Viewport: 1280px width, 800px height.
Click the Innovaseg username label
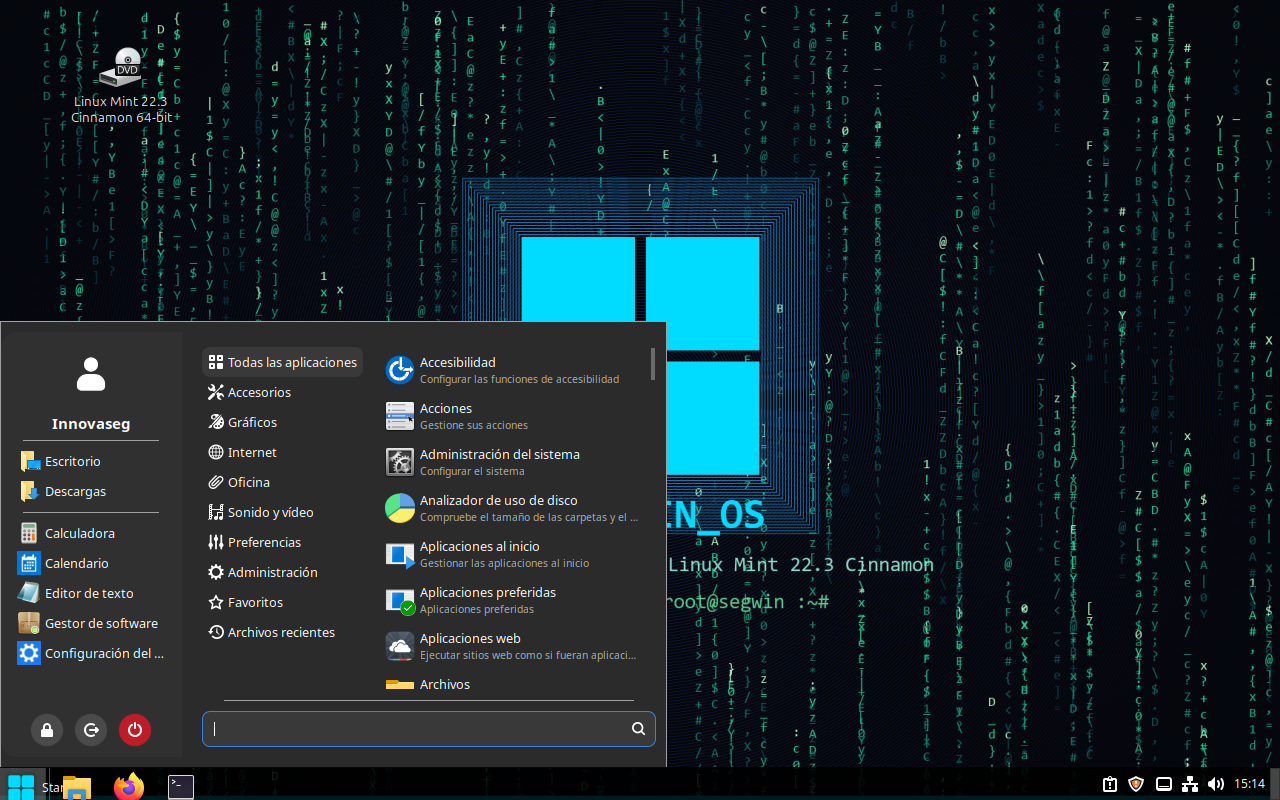point(91,424)
